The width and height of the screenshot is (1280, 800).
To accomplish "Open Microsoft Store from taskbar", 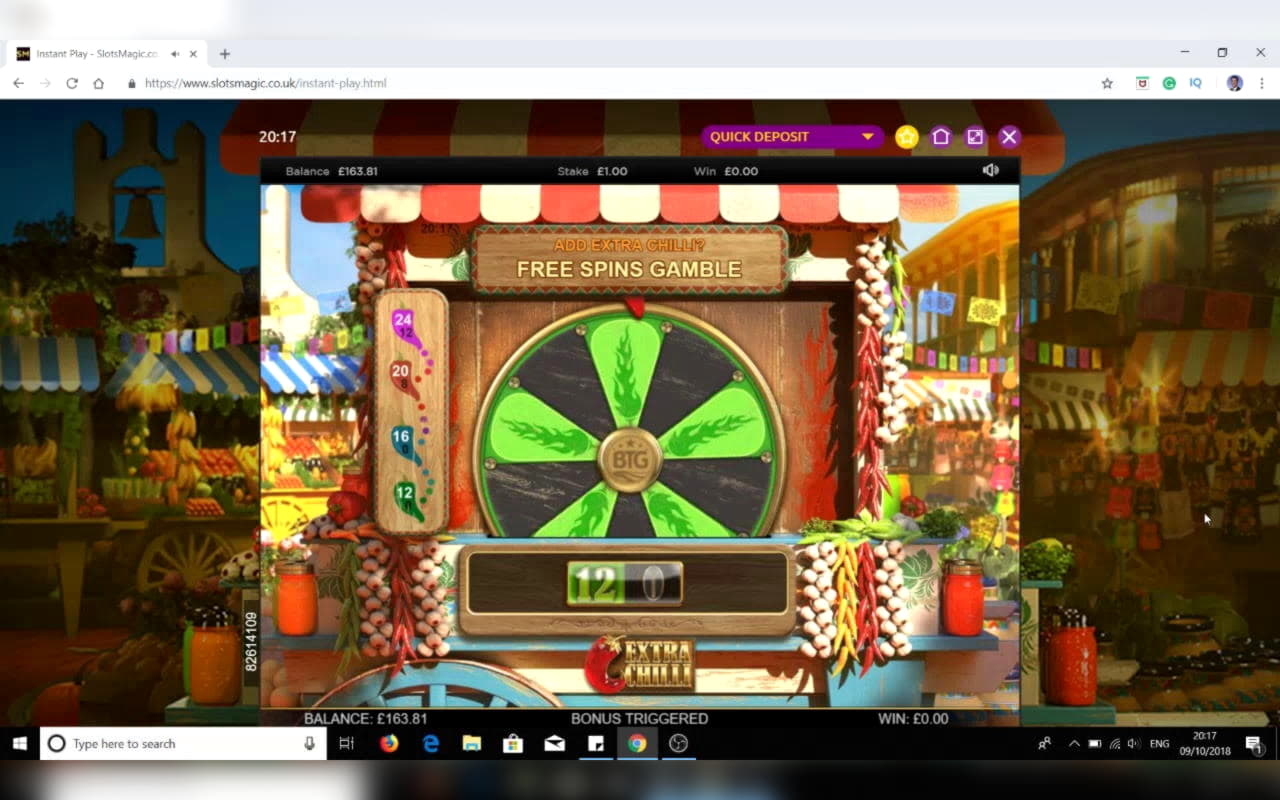I will (513, 743).
